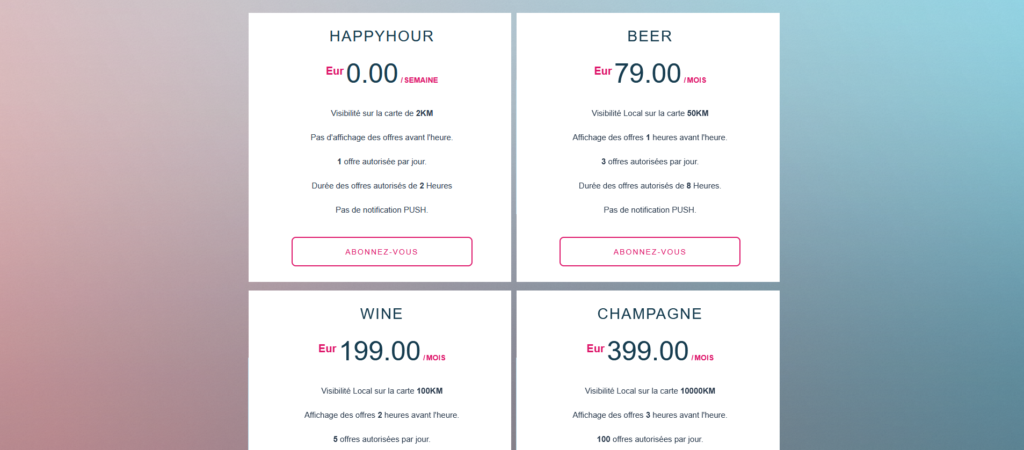Click ABONNEZ-VOUS button in the HappyHour card
Screen dimensions: 1024x450
point(381,251)
